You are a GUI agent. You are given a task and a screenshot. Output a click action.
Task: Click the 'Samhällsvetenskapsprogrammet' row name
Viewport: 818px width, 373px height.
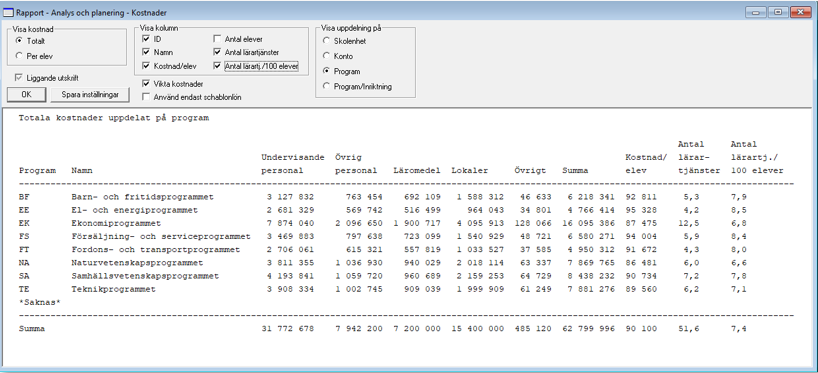point(145,276)
